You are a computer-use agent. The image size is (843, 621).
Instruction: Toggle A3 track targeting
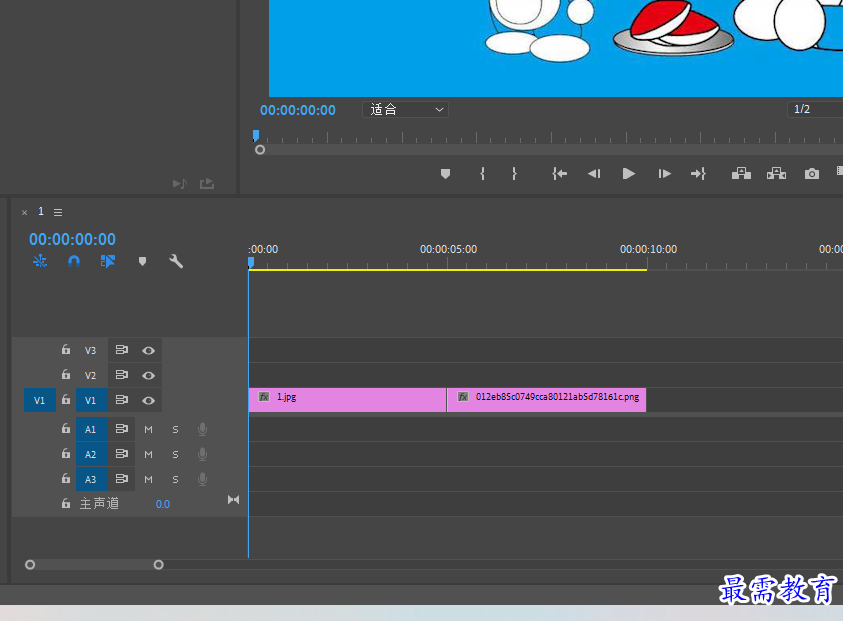point(91,479)
